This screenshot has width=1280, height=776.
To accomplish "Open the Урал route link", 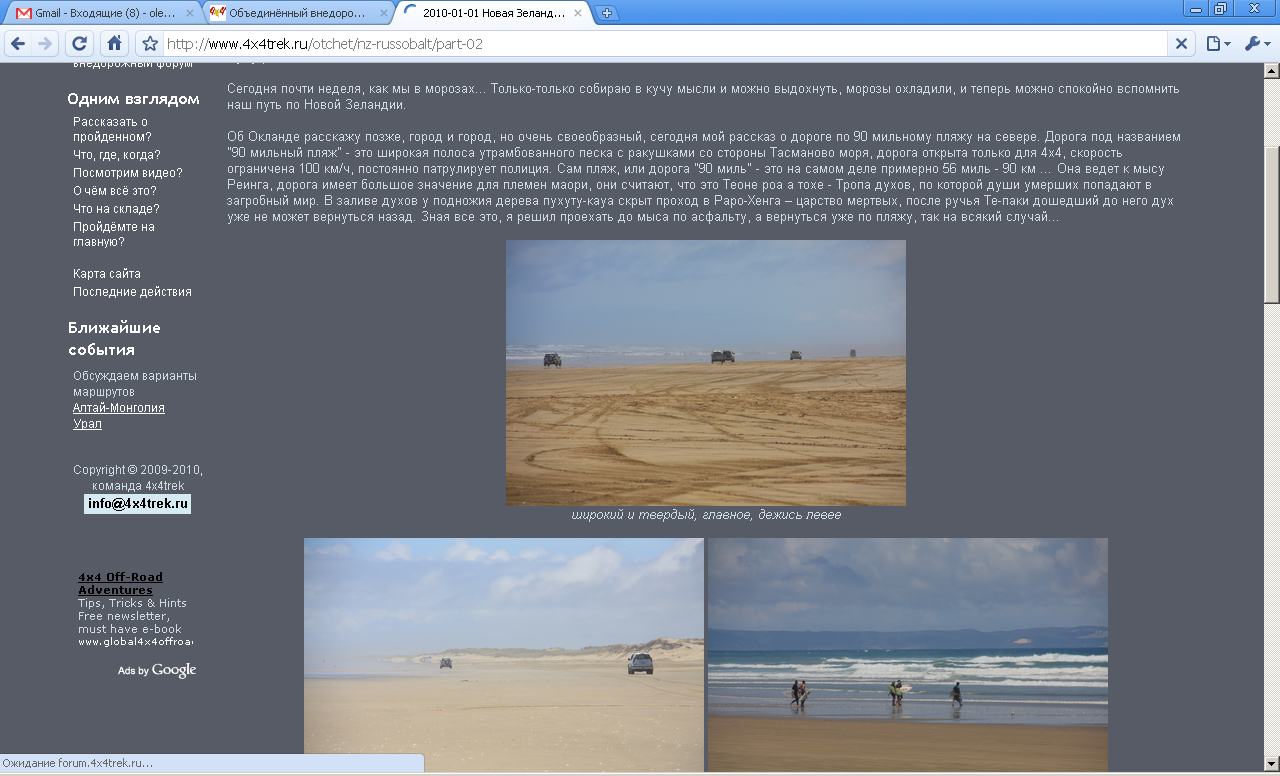I will tap(87, 424).
